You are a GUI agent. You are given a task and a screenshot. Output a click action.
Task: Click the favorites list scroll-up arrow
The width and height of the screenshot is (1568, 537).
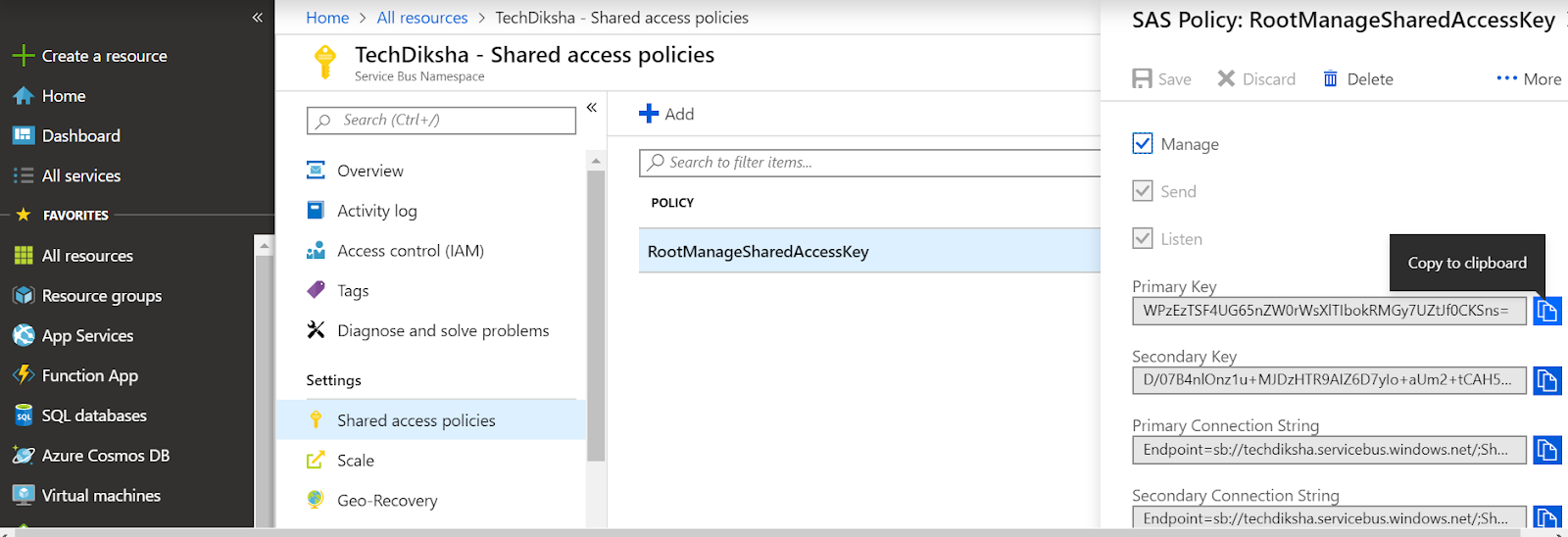click(264, 246)
